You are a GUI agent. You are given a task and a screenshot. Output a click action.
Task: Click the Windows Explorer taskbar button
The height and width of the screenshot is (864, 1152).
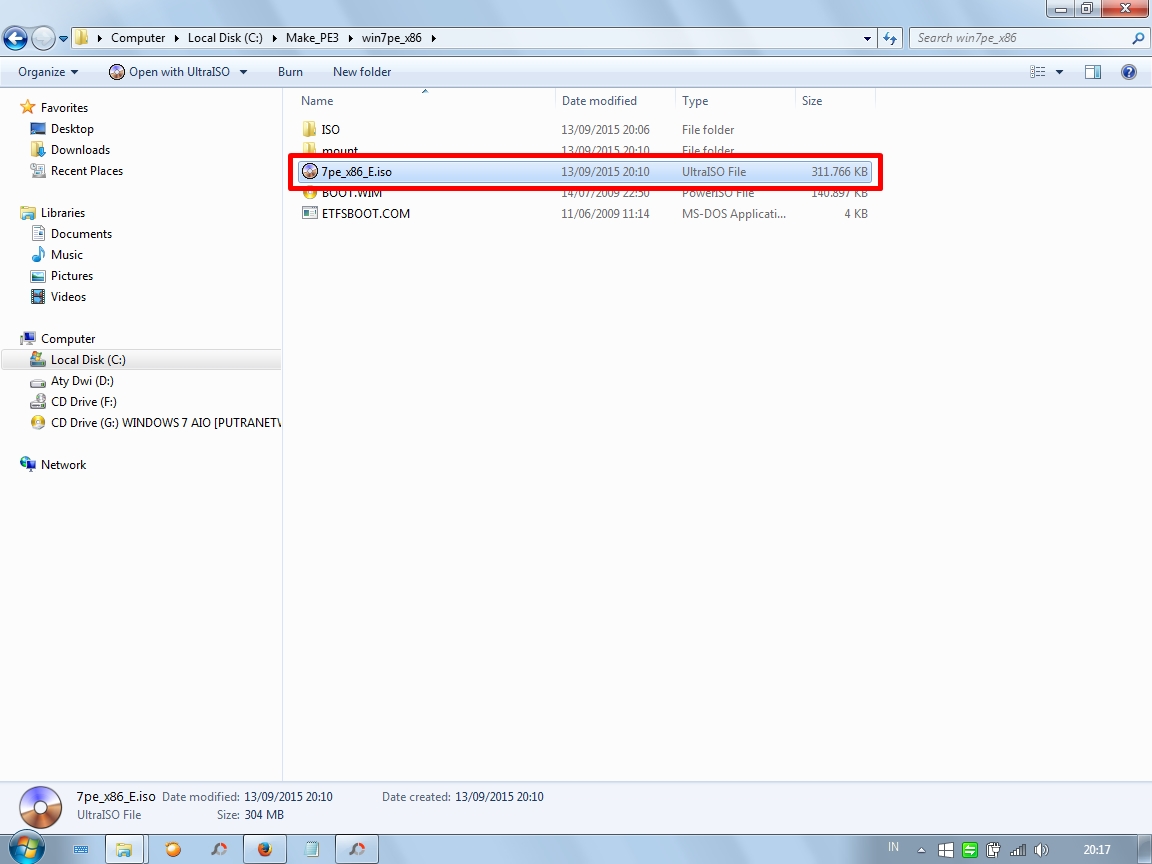pyautogui.click(x=125, y=849)
